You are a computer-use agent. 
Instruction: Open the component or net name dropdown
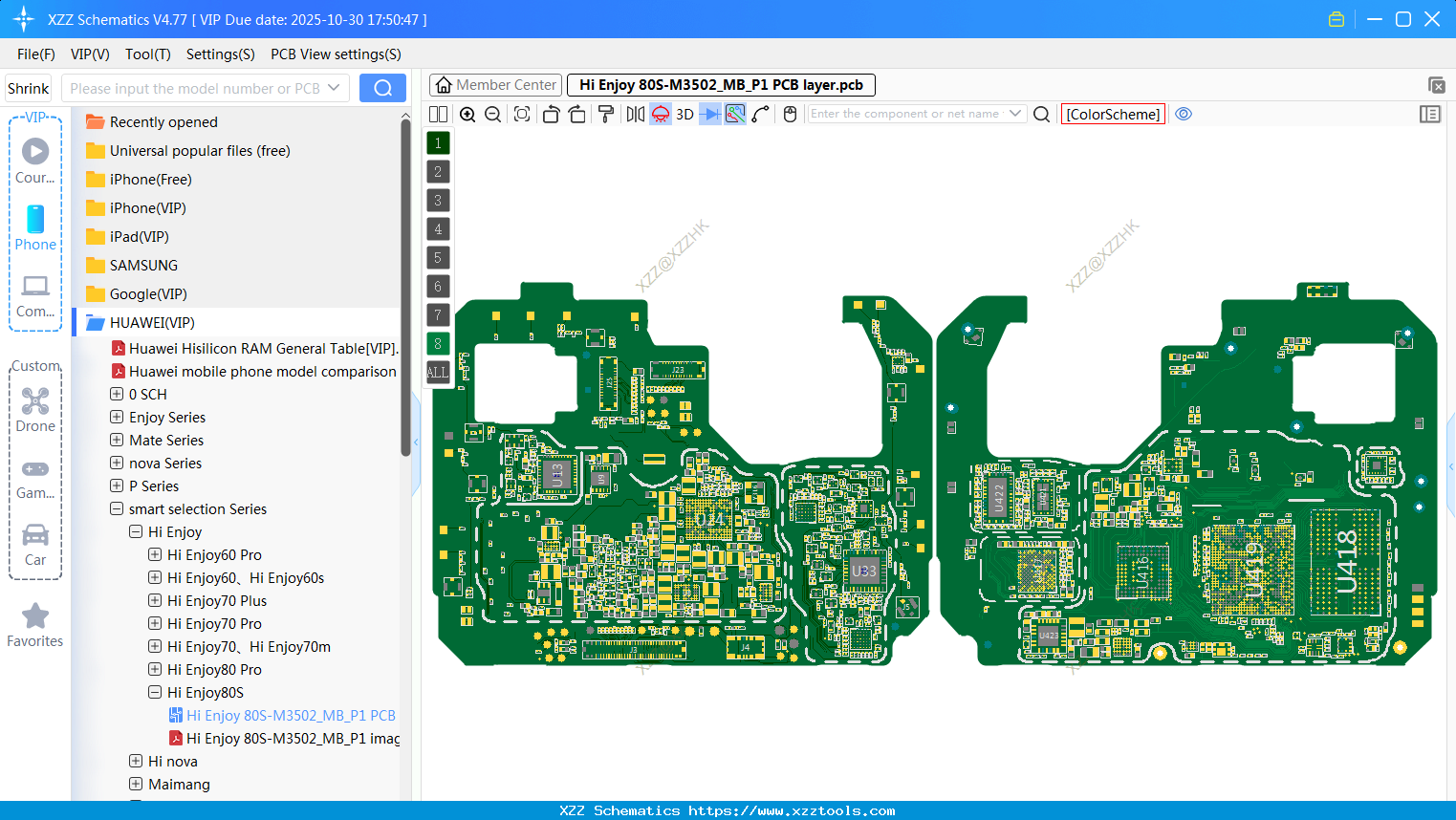point(1015,114)
